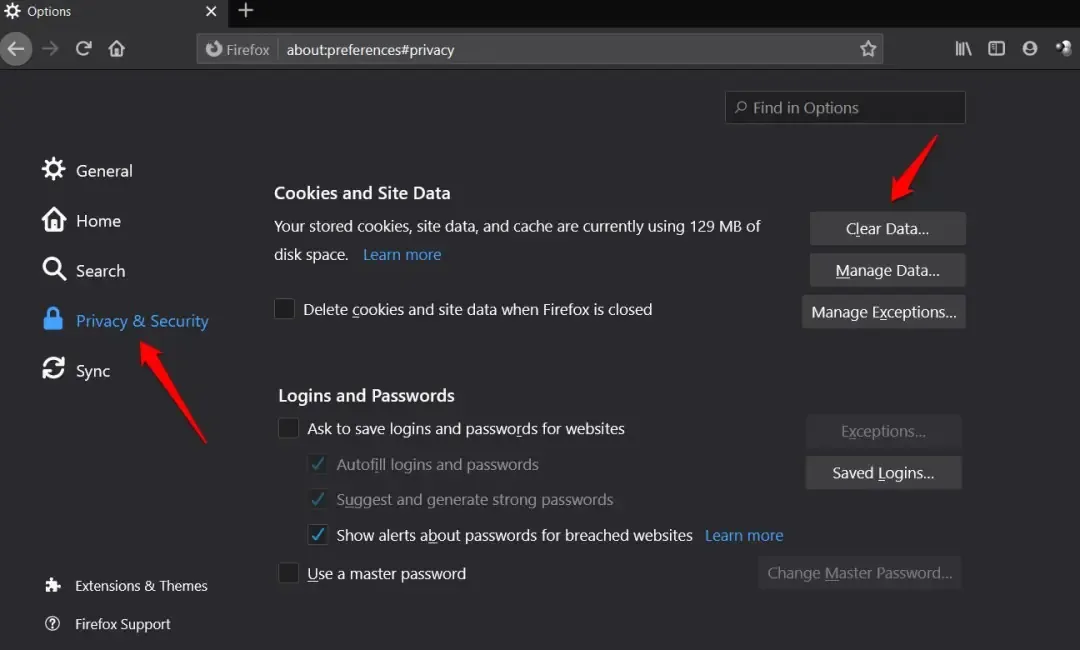
Task: Bookmark this page with the star icon
Action: (x=868, y=49)
